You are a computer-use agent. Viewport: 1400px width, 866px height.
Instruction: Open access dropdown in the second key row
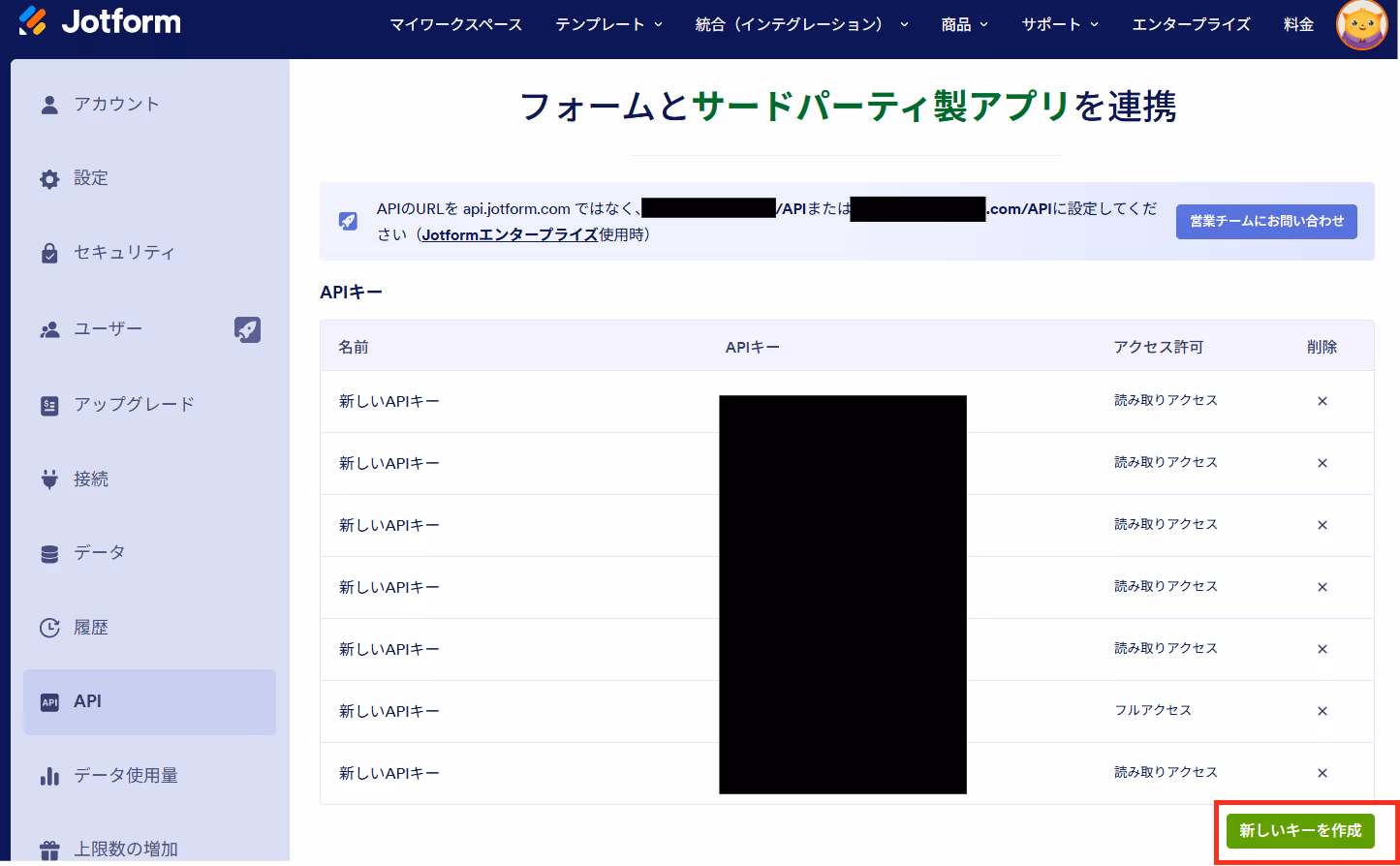[1166, 462]
